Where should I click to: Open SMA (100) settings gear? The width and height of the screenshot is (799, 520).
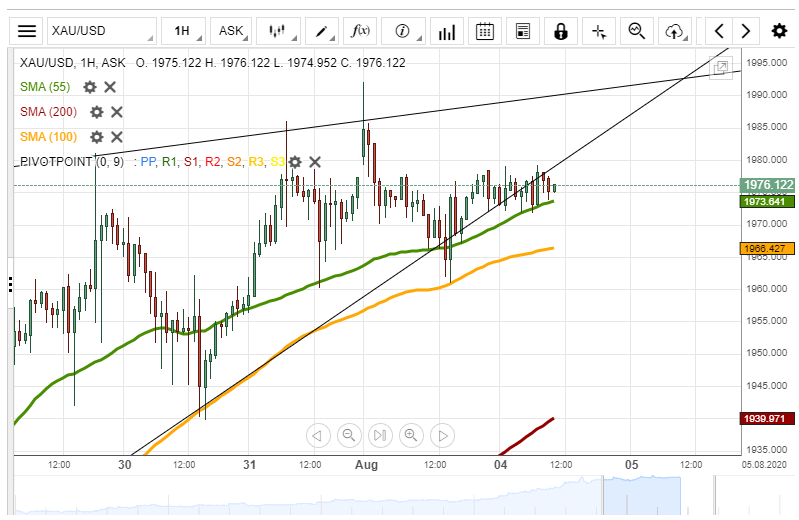pos(96,137)
